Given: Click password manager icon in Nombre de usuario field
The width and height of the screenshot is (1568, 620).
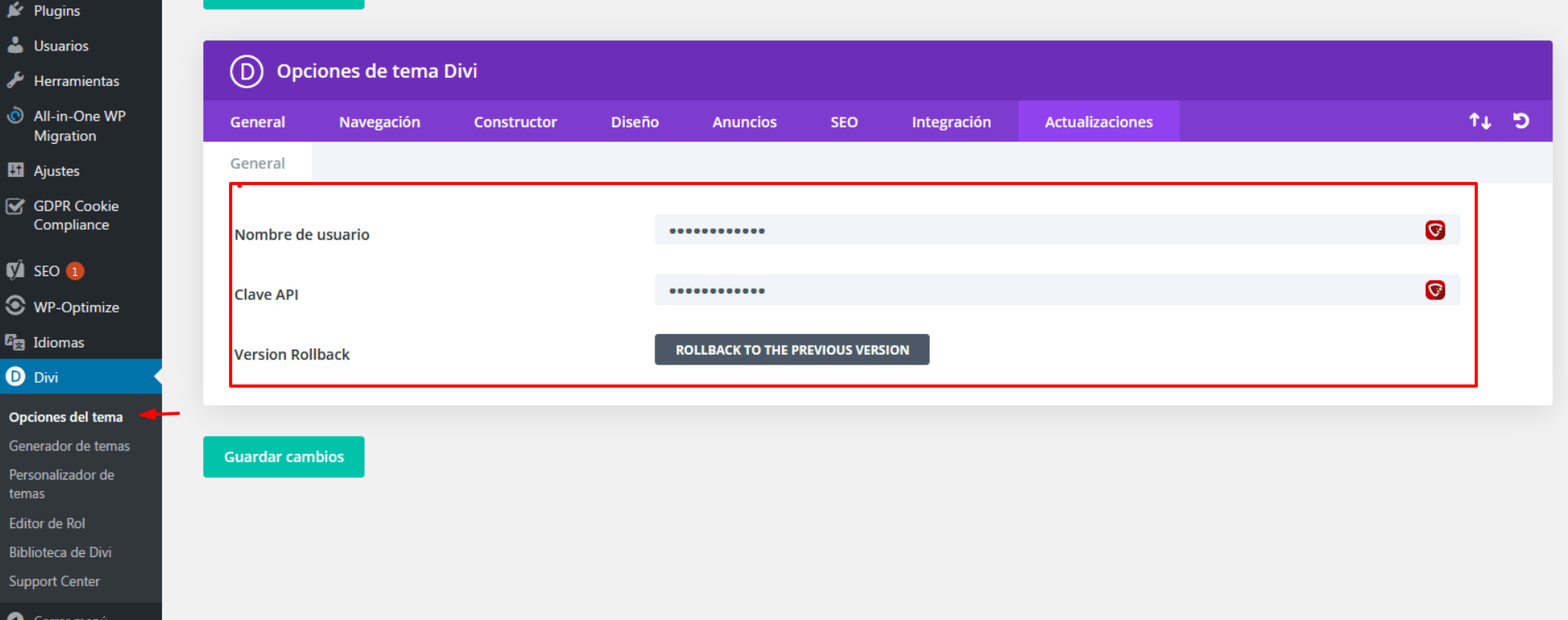Looking at the screenshot, I should pos(1435,230).
